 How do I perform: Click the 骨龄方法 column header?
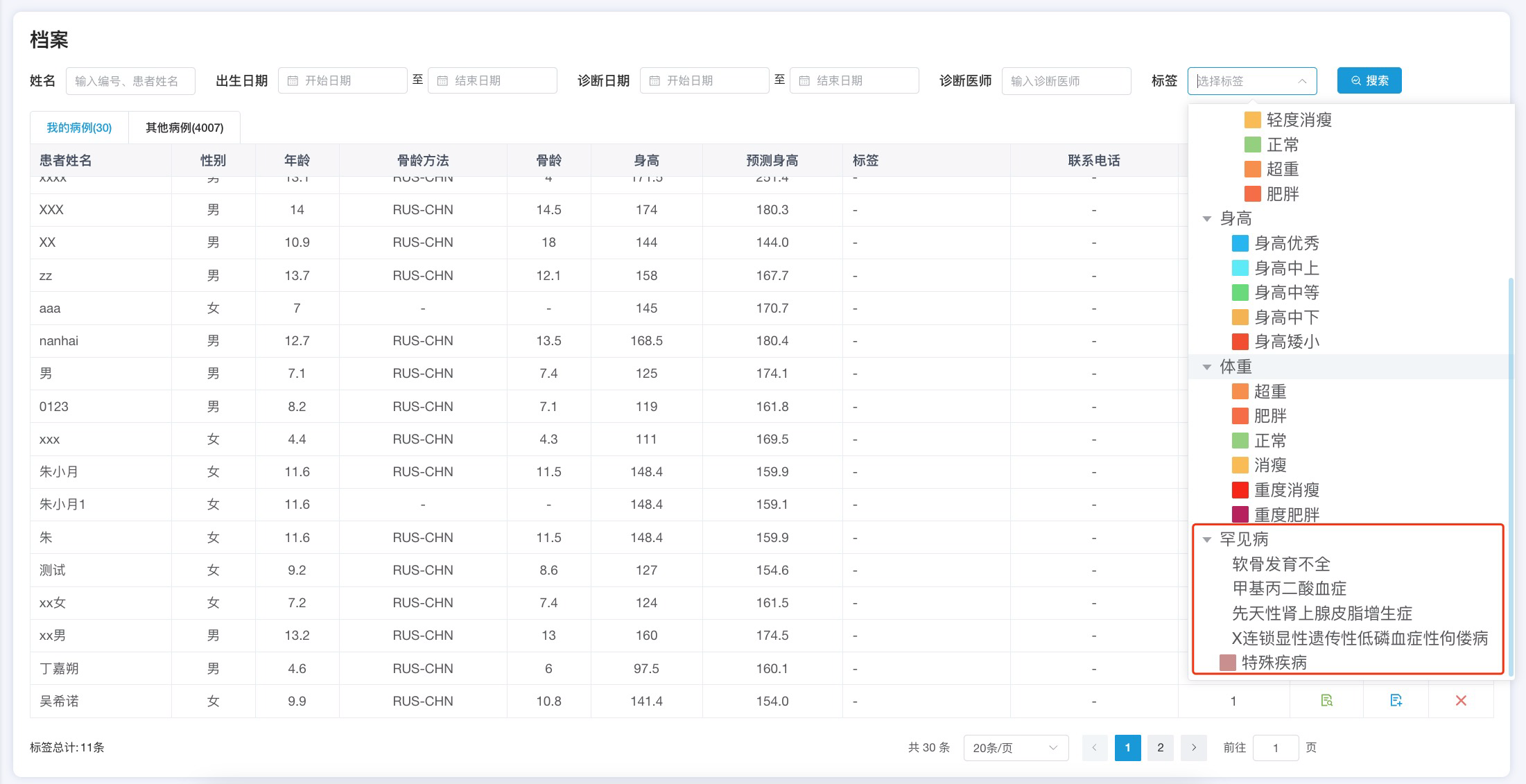click(x=423, y=161)
